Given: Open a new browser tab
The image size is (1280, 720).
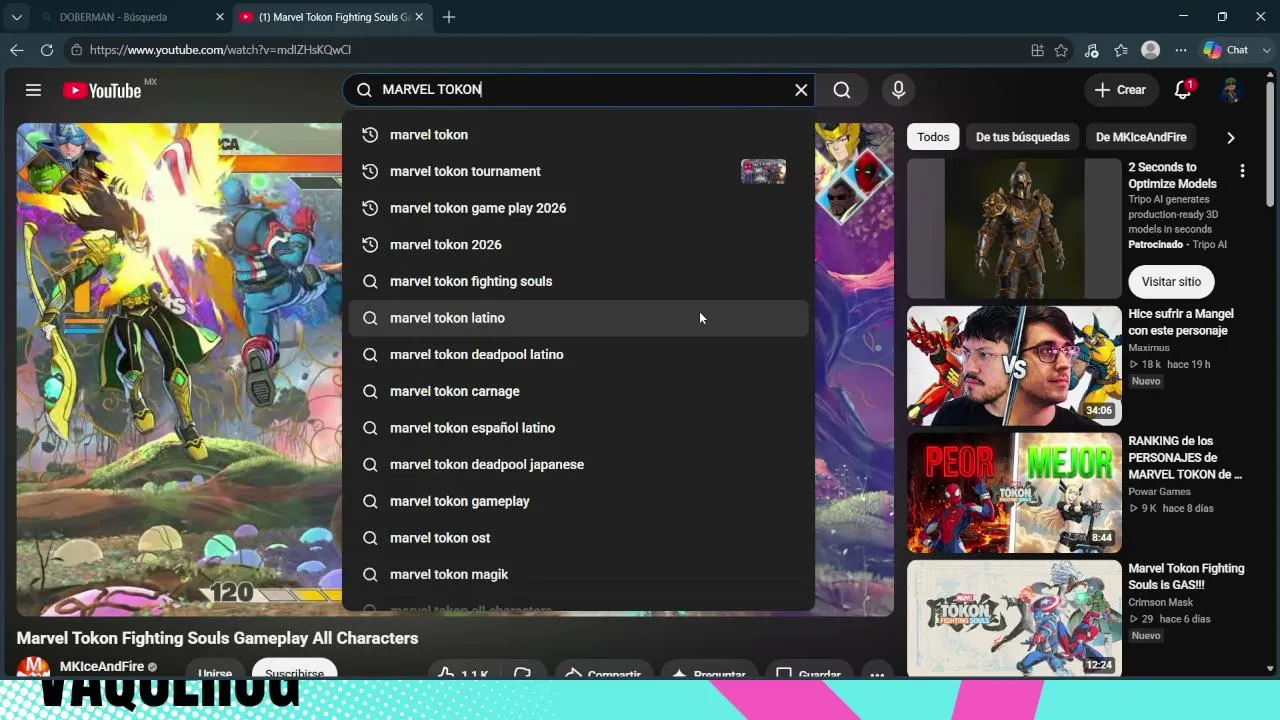Looking at the screenshot, I should click(x=449, y=17).
